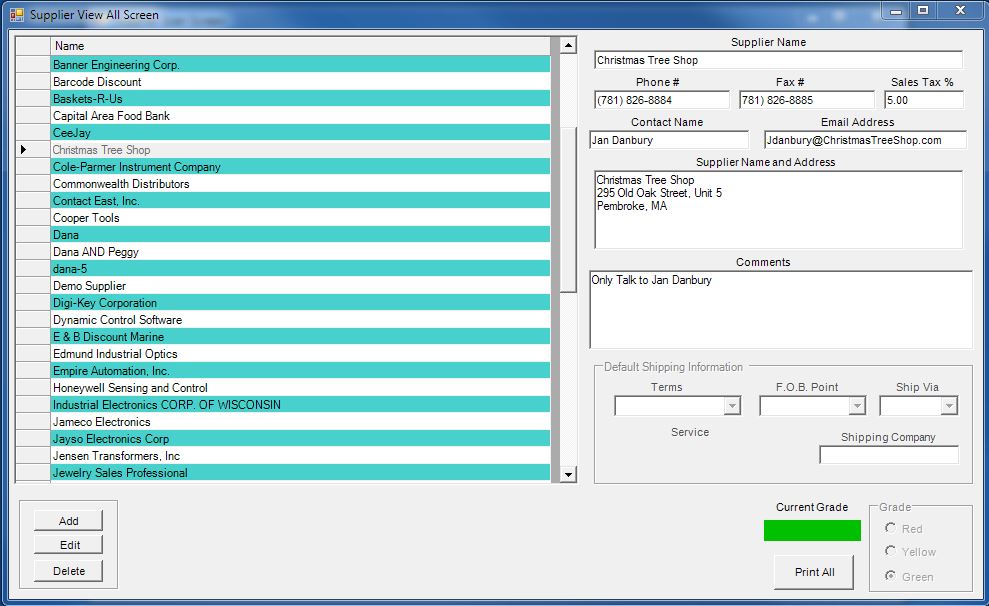
Task: Click the green Current Grade color box
Action: tap(812, 530)
